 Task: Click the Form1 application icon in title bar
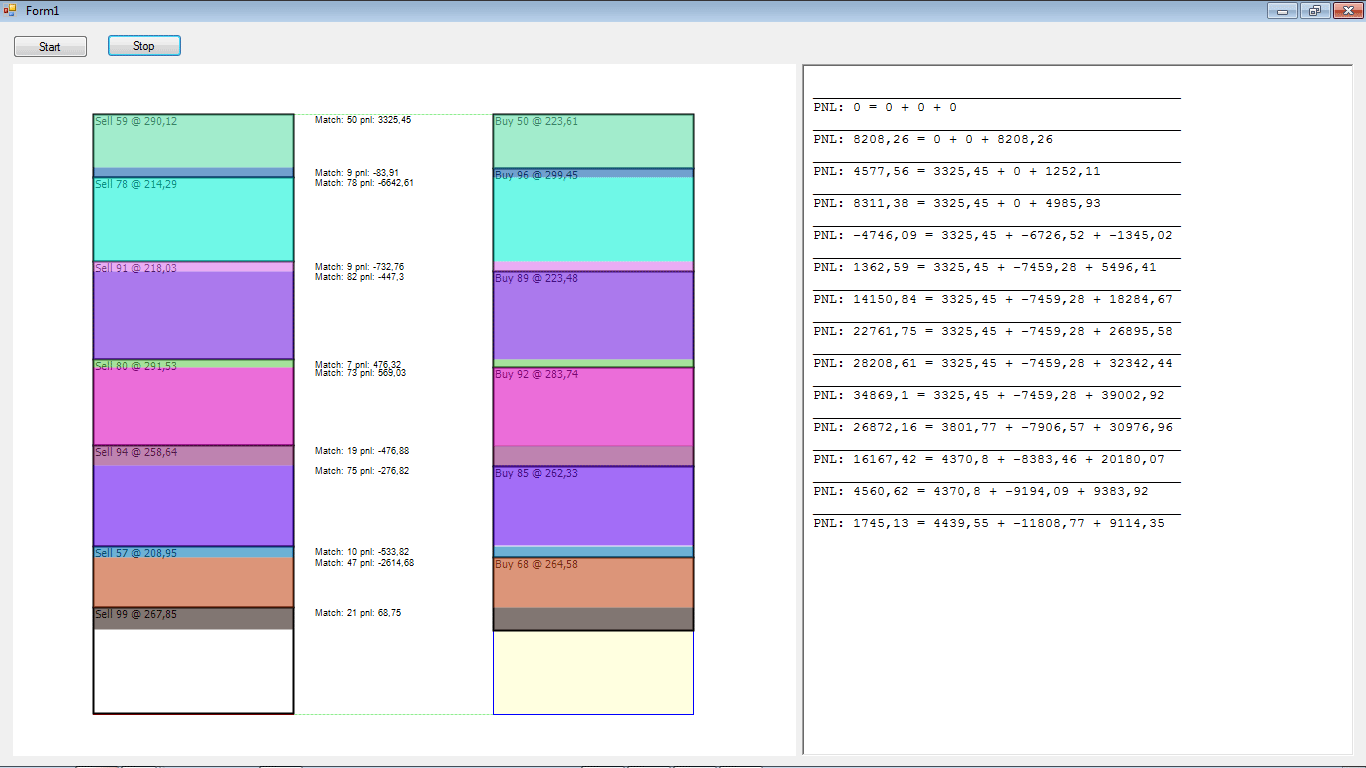tap(10, 10)
